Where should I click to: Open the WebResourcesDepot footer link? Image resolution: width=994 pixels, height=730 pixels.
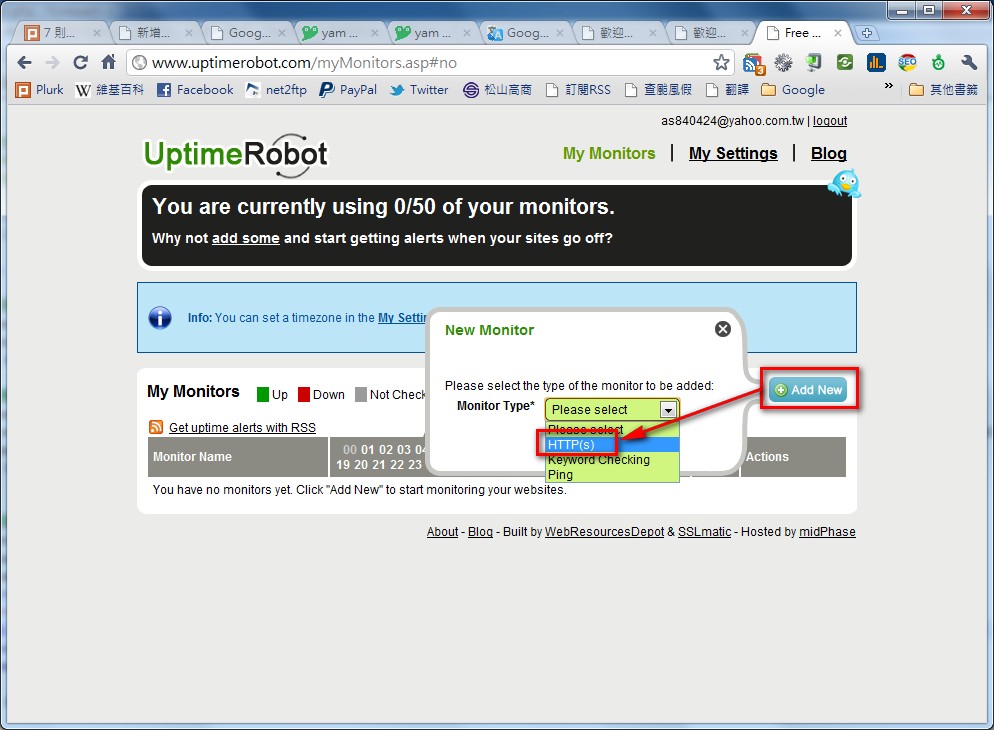[604, 532]
